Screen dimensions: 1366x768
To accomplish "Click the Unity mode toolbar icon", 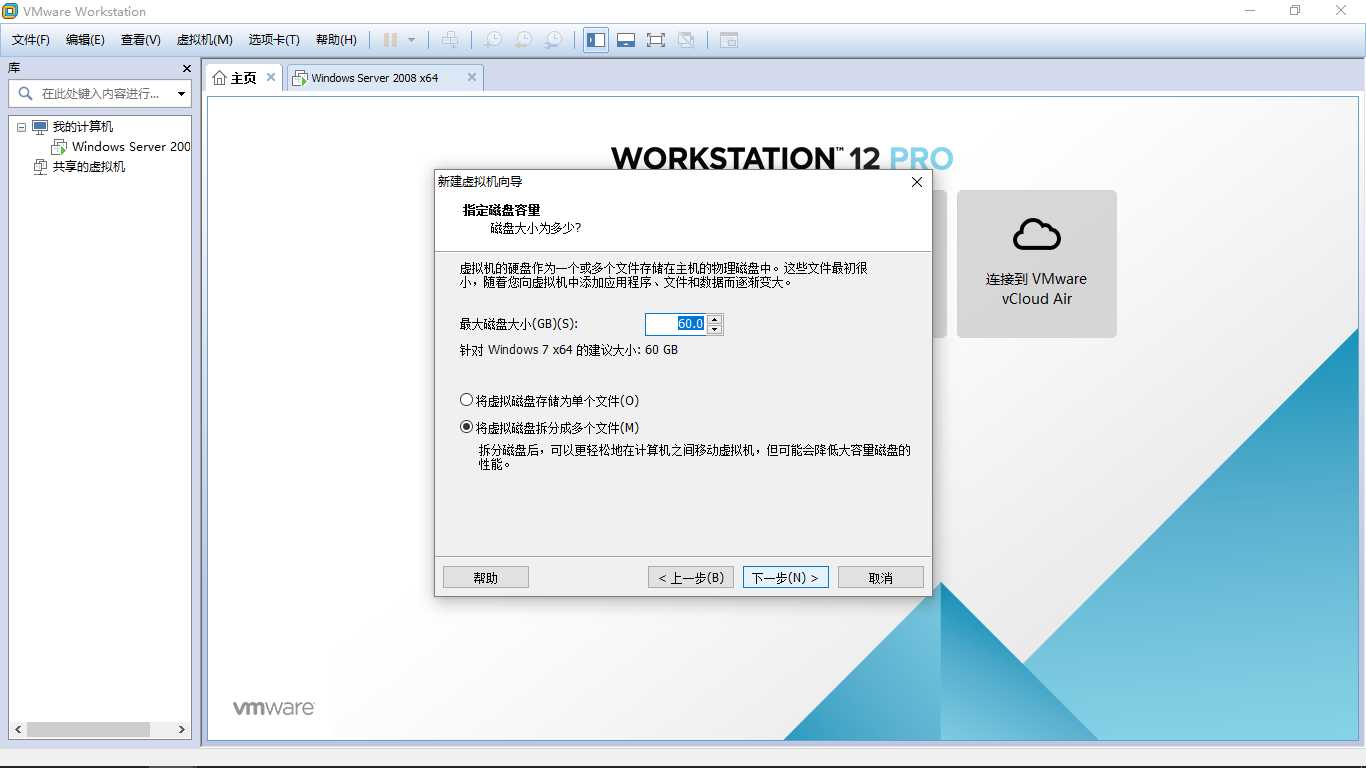I will coord(686,40).
